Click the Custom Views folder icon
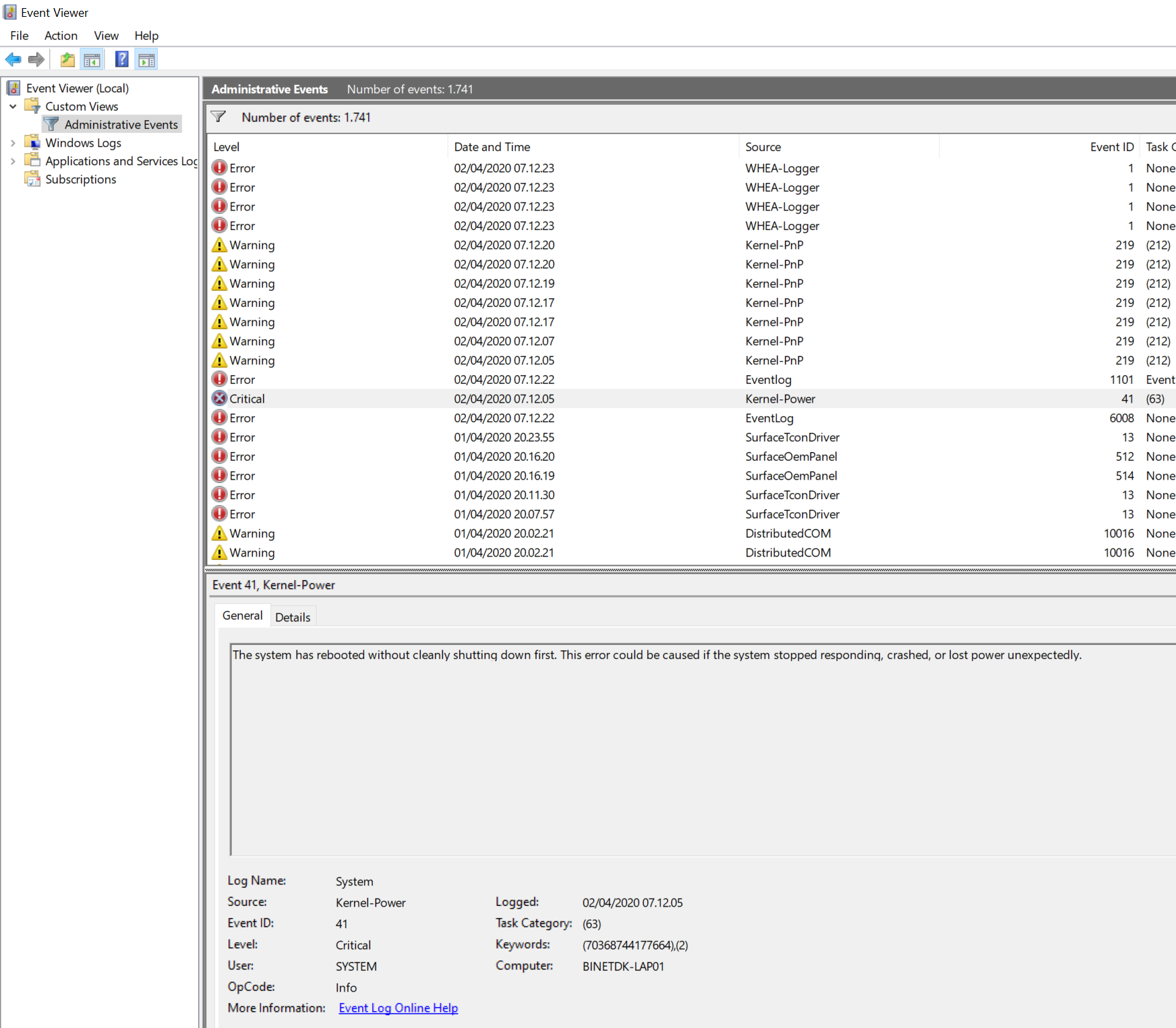Screen dimensions: 1176x1028 click(32, 106)
